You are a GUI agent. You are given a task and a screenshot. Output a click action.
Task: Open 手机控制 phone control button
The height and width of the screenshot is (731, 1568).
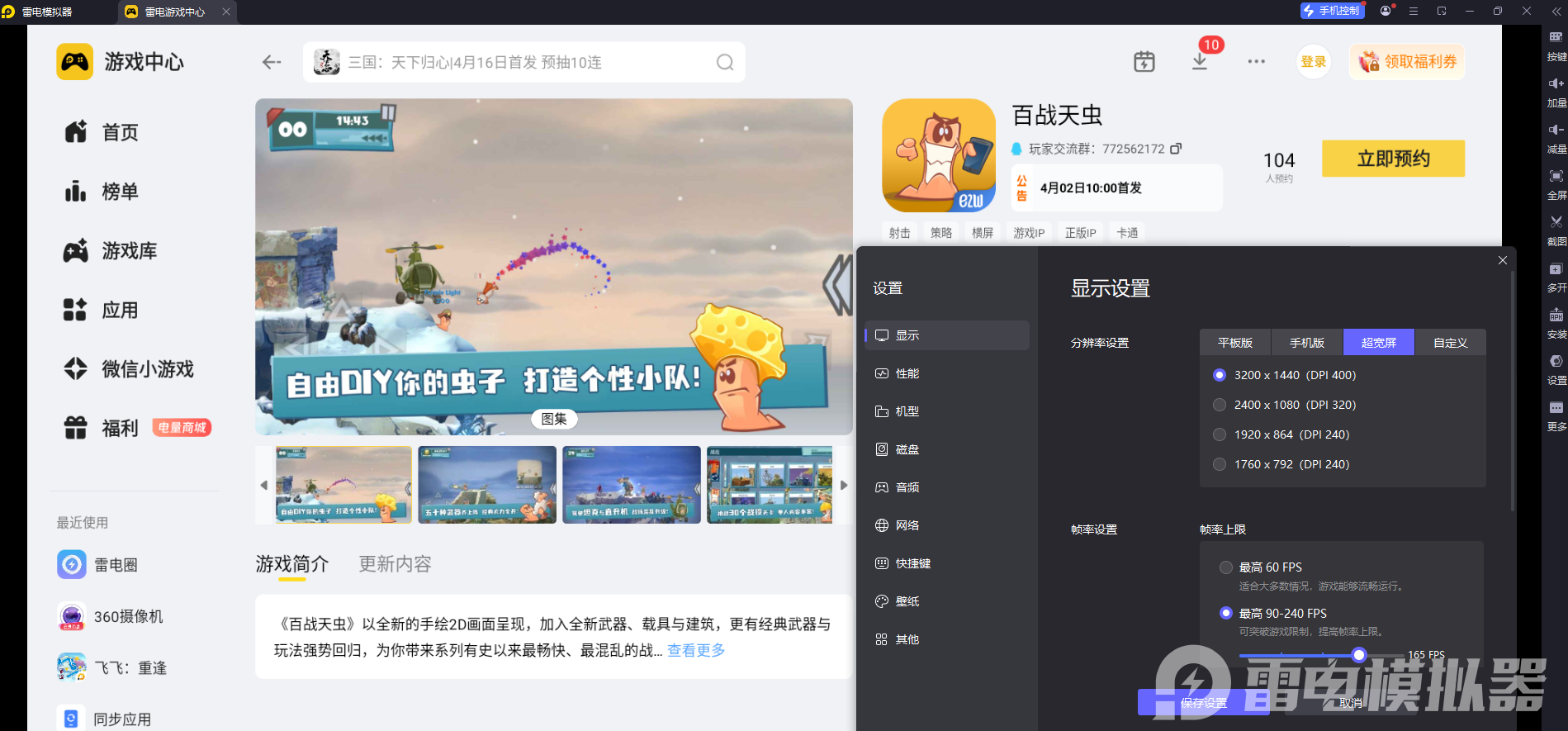[x=1331, y=11]
